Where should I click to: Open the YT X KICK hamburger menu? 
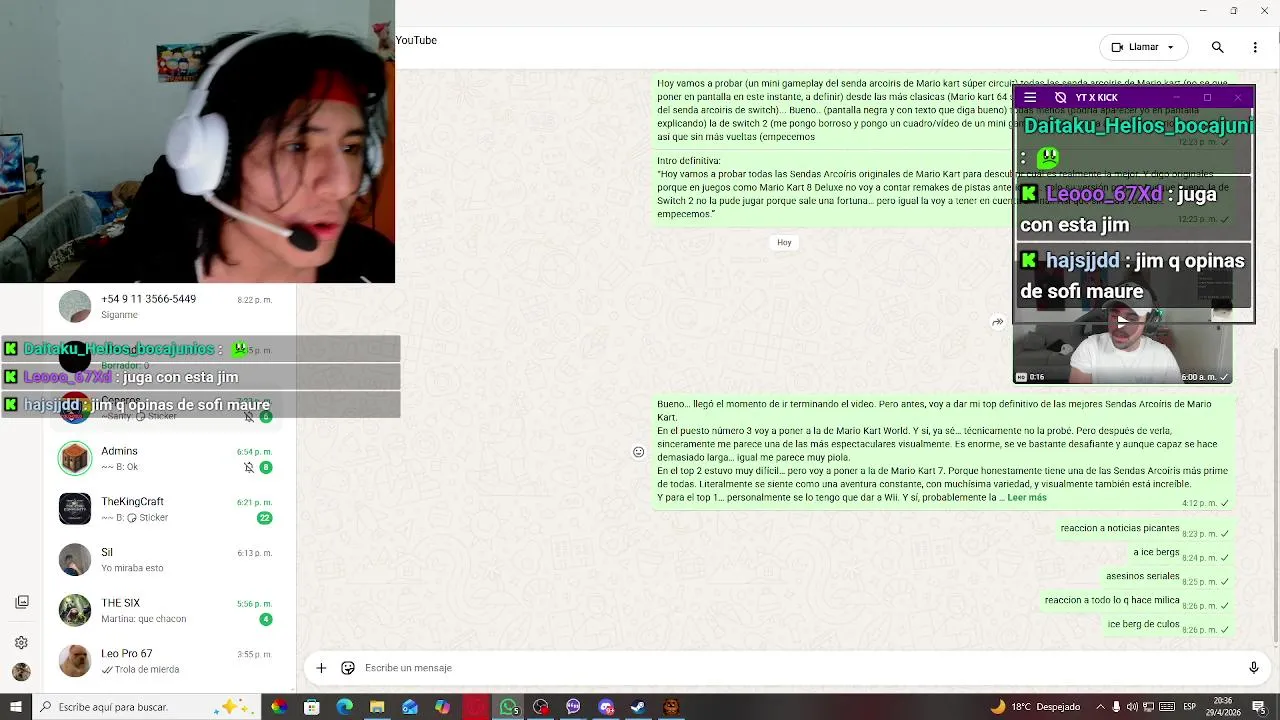click(1030, 97)
